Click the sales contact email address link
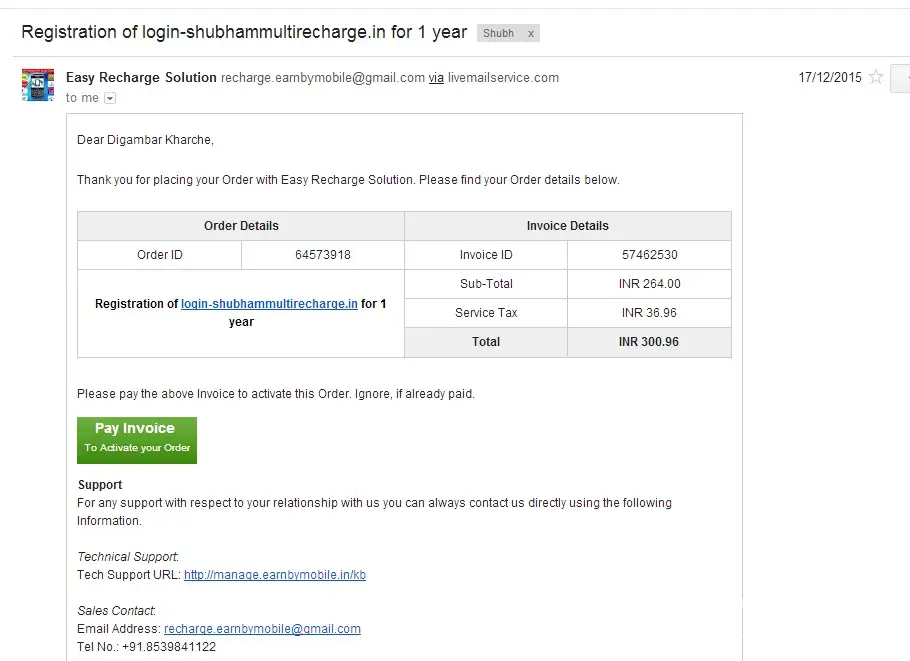This screenshot has width=910, height=661. 262,629
